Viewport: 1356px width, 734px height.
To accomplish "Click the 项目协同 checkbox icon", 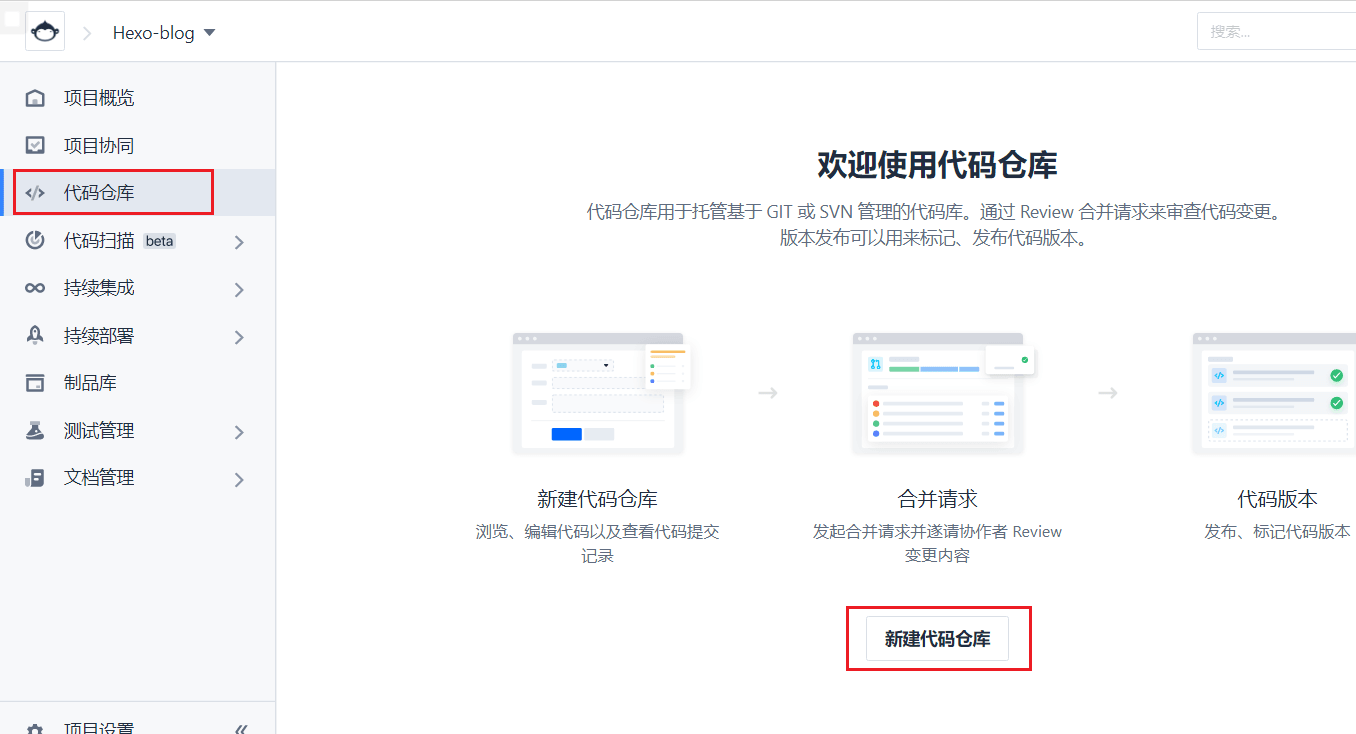I will click(35, 146).
